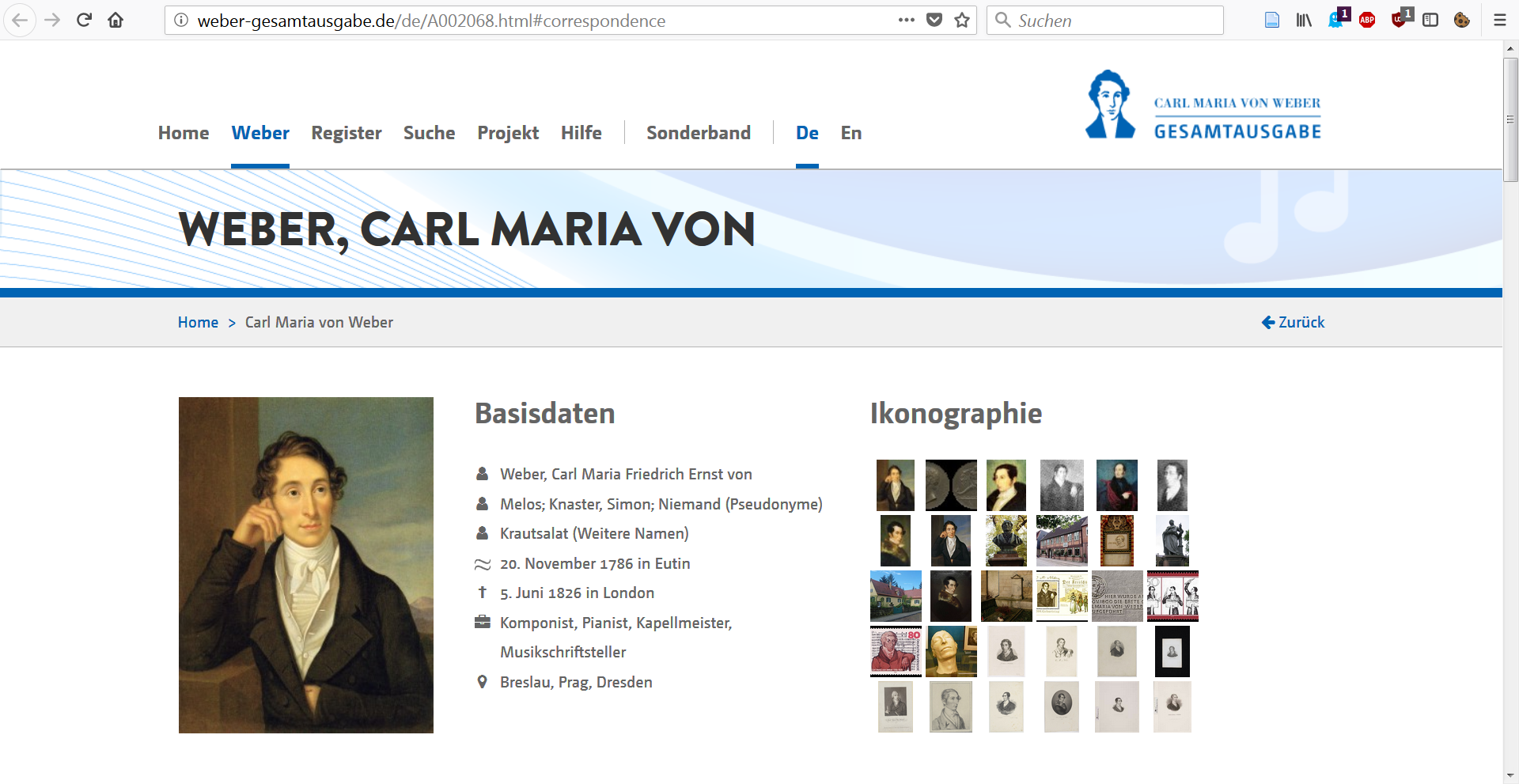This screenshot has width=1519, height=784.
Task: Click the browser forward arrow
Action: (x=53, y=20)
